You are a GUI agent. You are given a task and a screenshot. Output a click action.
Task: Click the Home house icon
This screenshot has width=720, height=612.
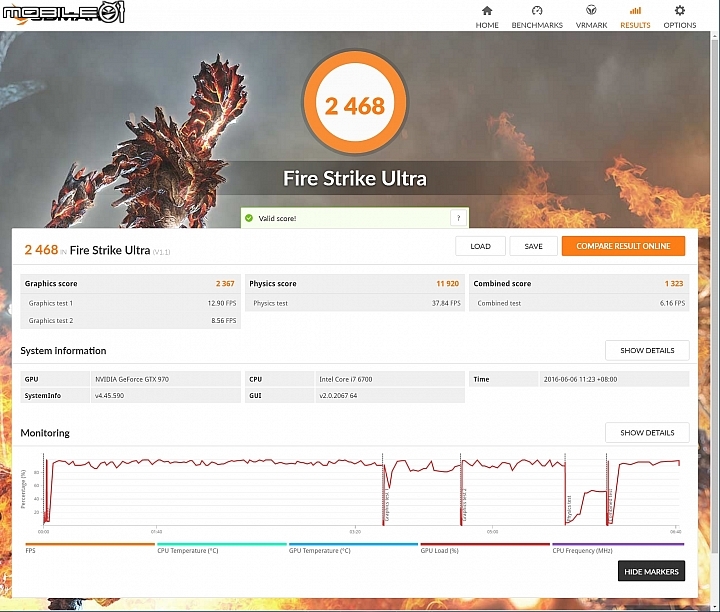point(487,11)
